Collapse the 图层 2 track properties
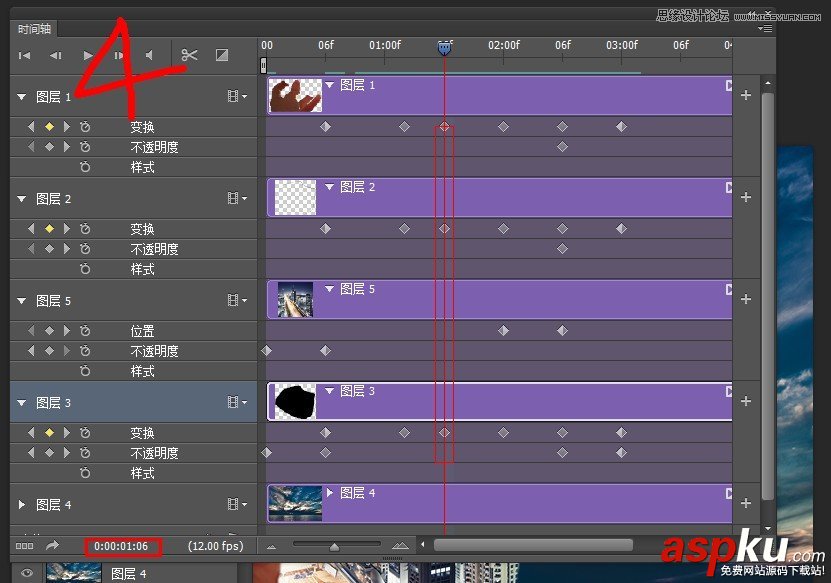The image size is (831, 583). tap(21, 198)
